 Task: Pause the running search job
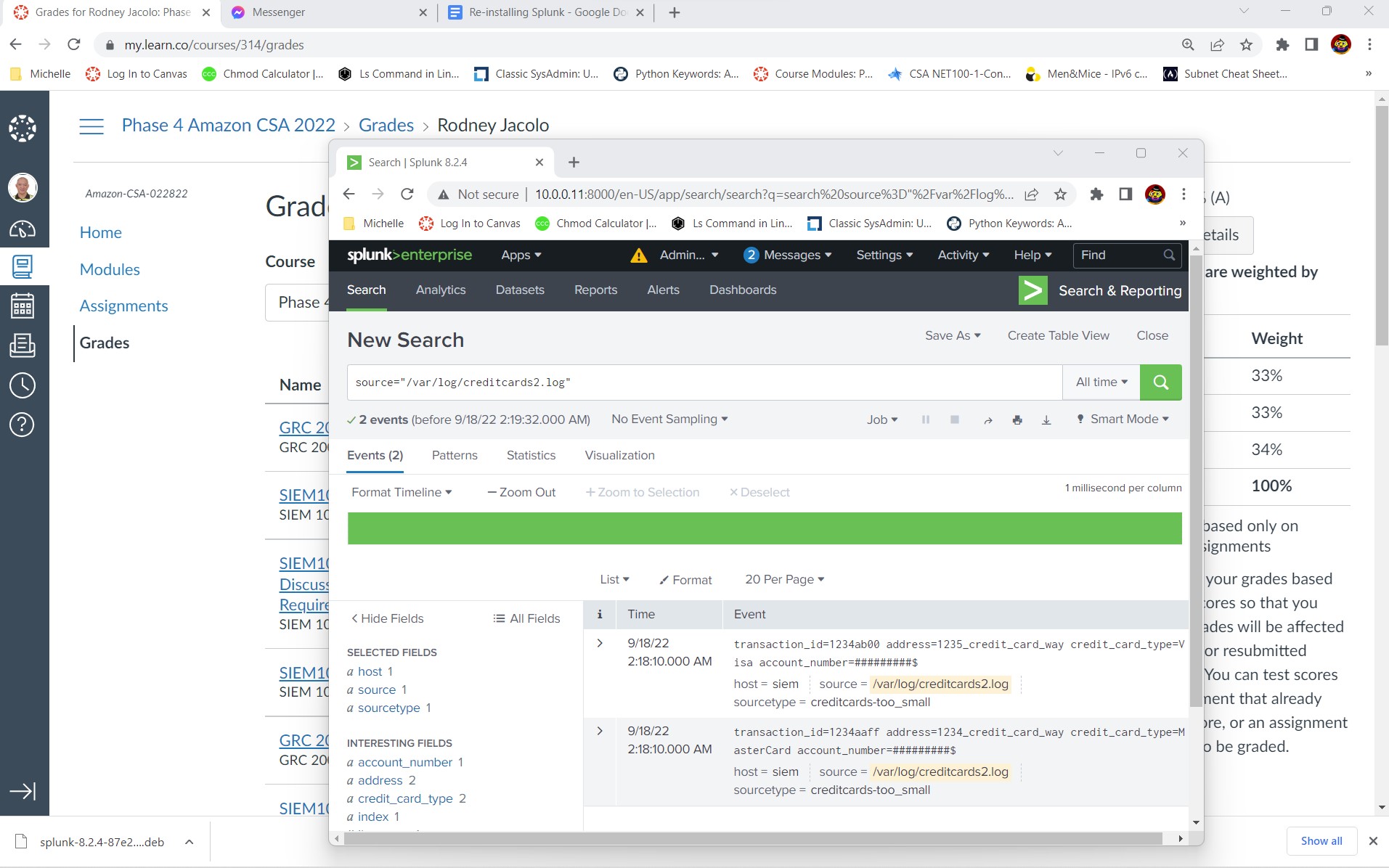(x=926, y=419)
